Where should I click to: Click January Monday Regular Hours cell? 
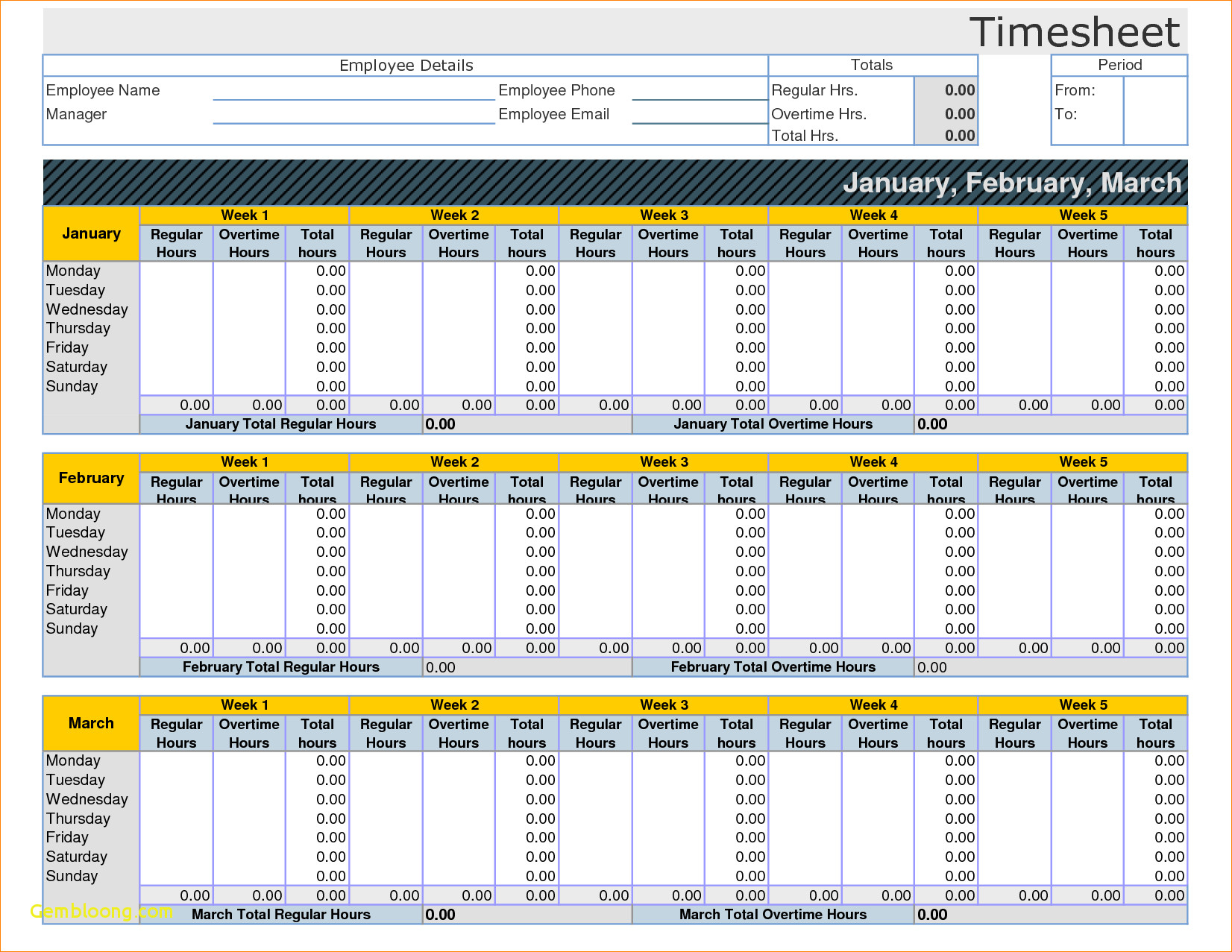[x=176, y=271]
